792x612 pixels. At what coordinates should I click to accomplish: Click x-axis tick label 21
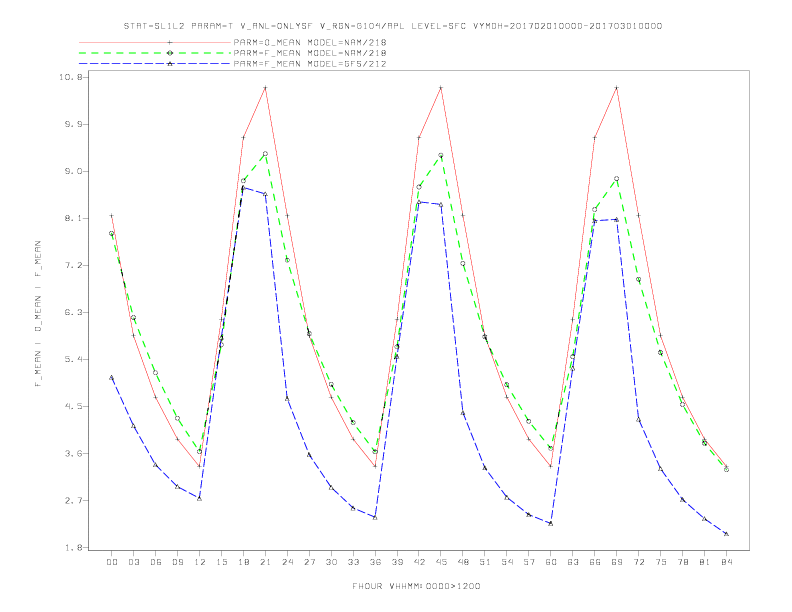click(265, 562)
